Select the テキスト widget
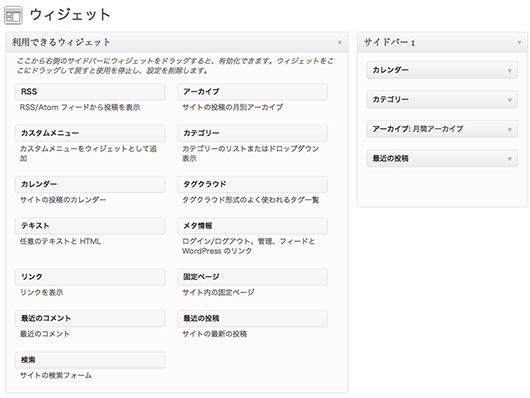The width and height of the screenshot is (530, 398). click(90, 226)
